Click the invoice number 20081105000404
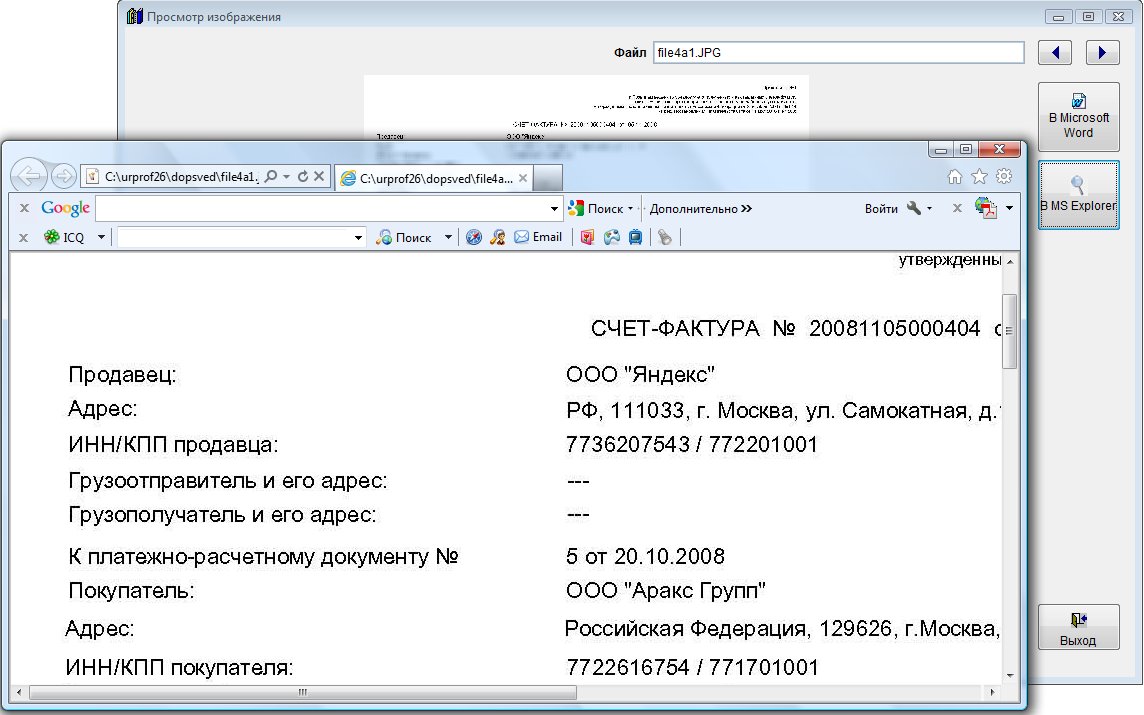Screen dimensions: 1144x715 point(894,328)
